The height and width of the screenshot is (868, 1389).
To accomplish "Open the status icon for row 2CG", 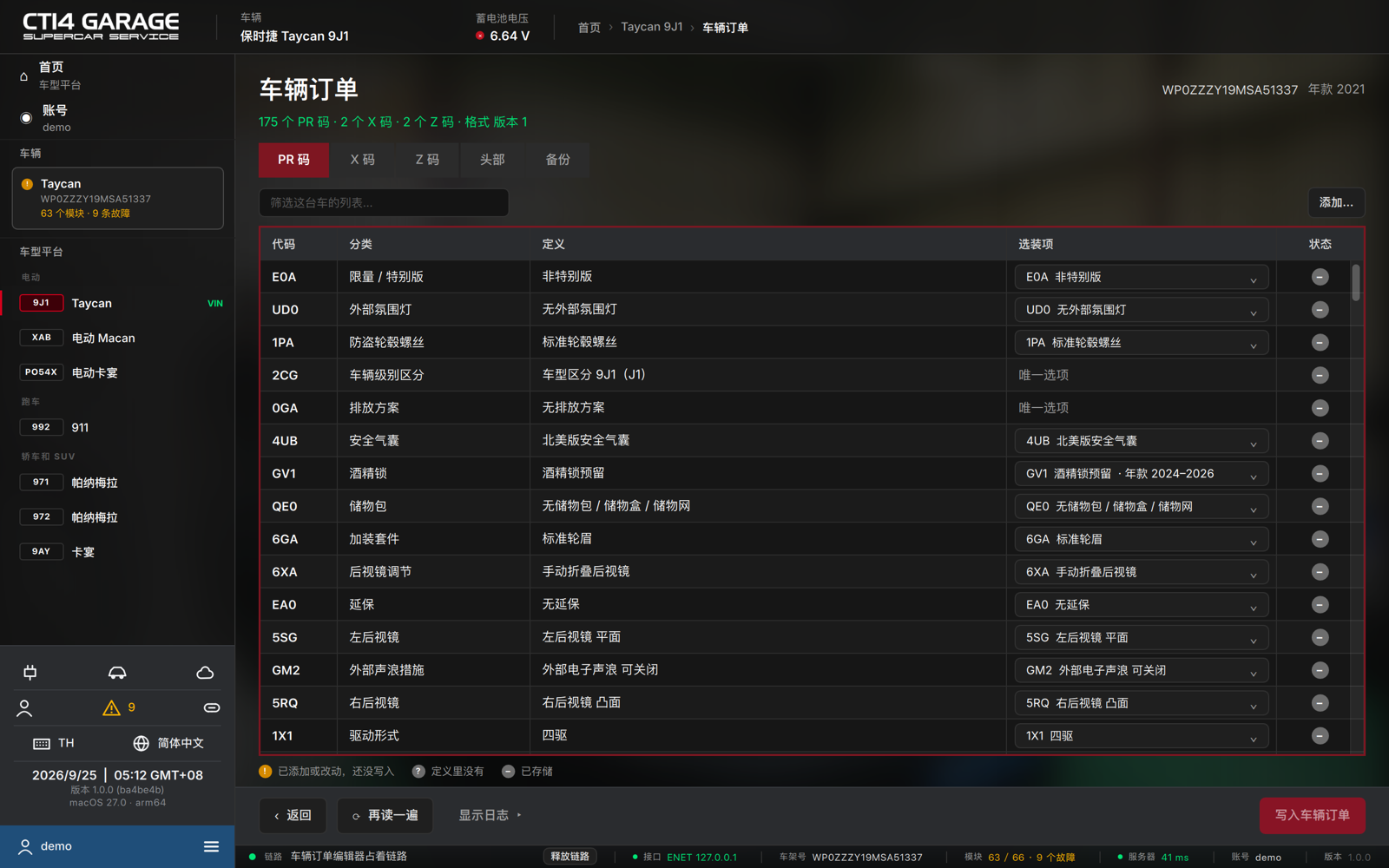I will tap(1320, 375).
